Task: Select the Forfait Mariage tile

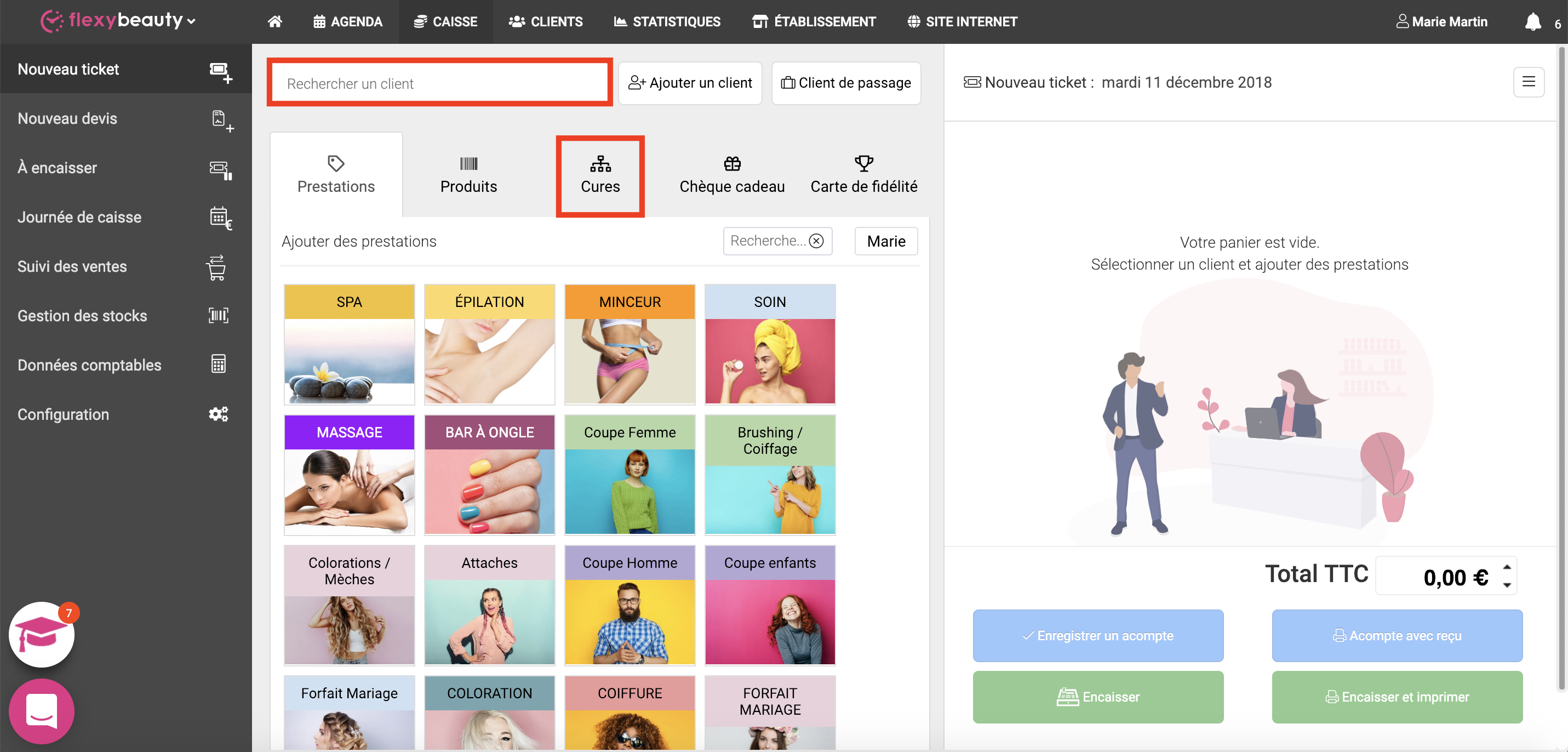Action: pyautogui.click(x=349, y=713)
